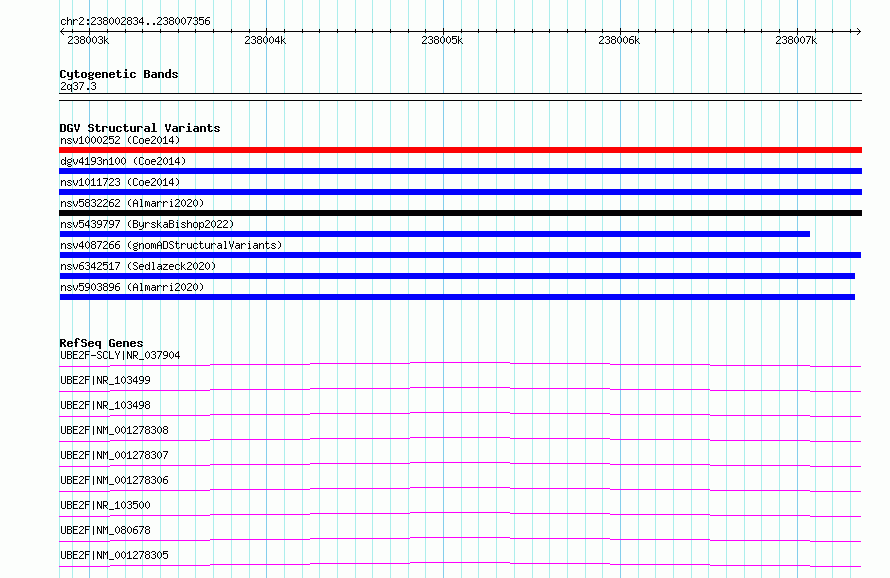Click the 238005k ruler label
The width and height of the screenshot is (890, 578).
click(442, 40)
